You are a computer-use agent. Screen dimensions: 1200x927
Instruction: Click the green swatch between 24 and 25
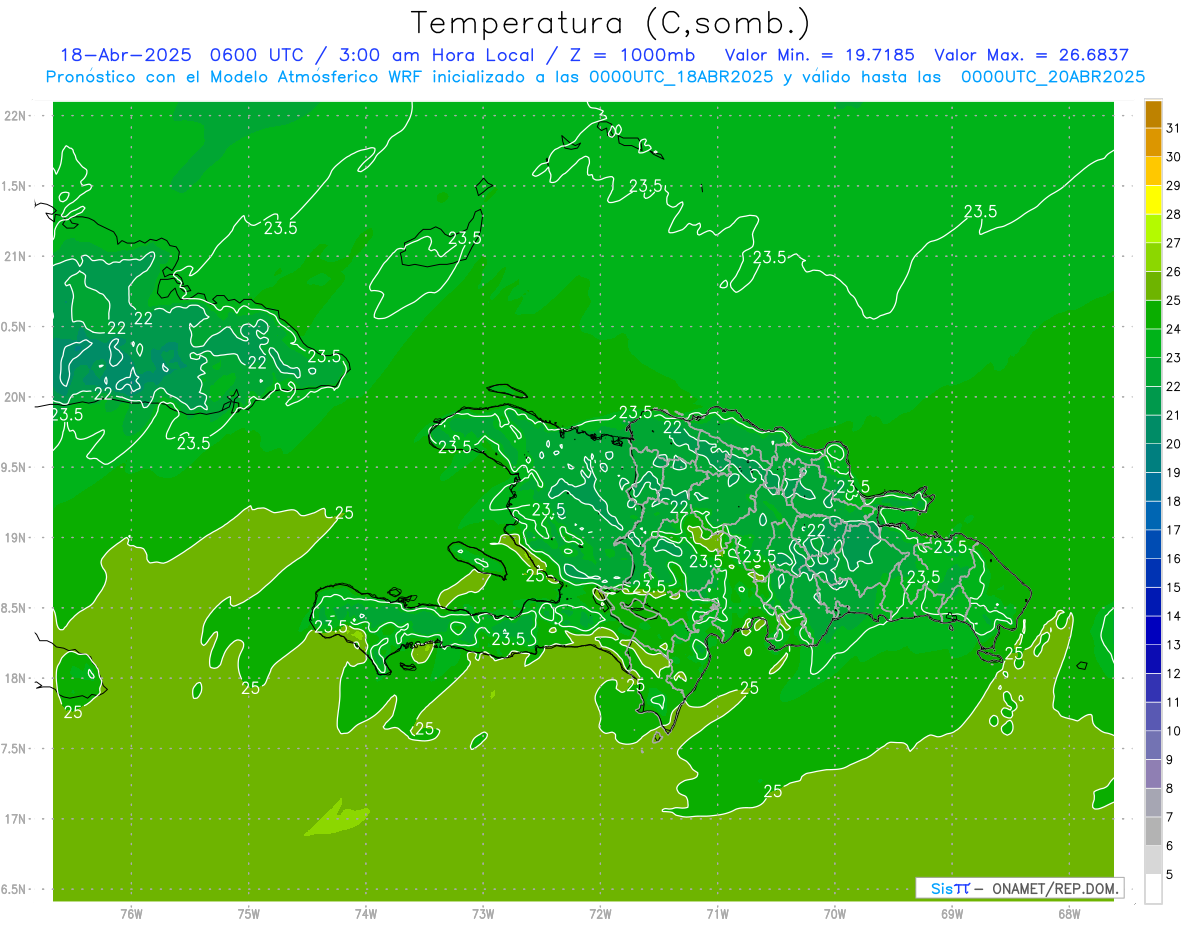coord(1153,315)
